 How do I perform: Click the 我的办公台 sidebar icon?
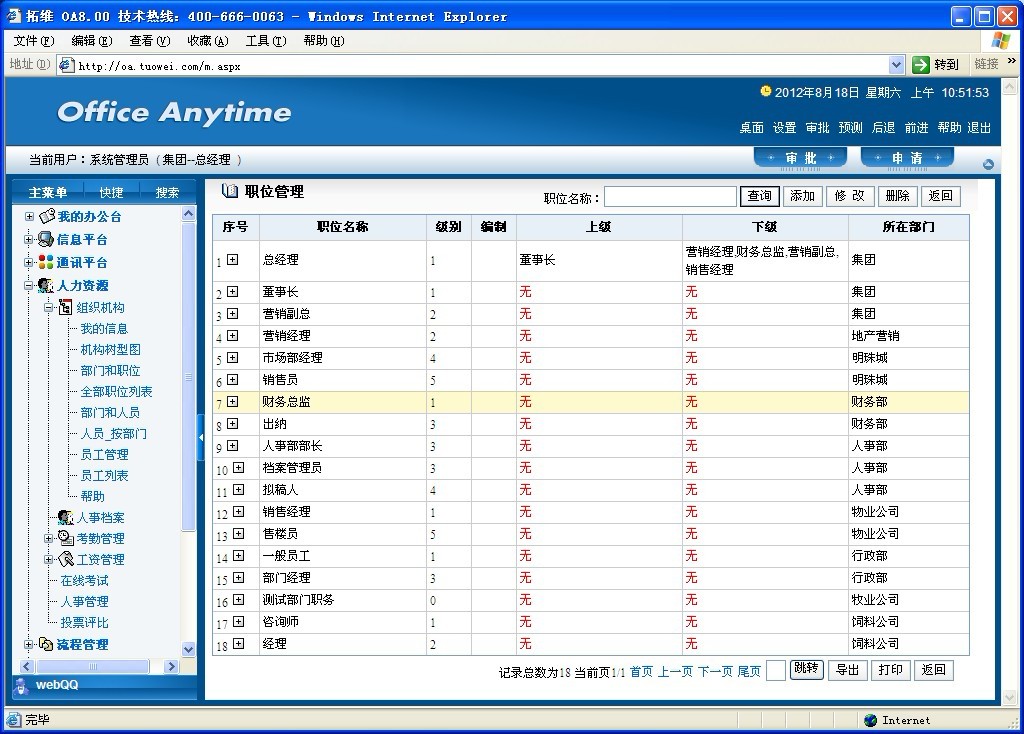tap(46, 216)
